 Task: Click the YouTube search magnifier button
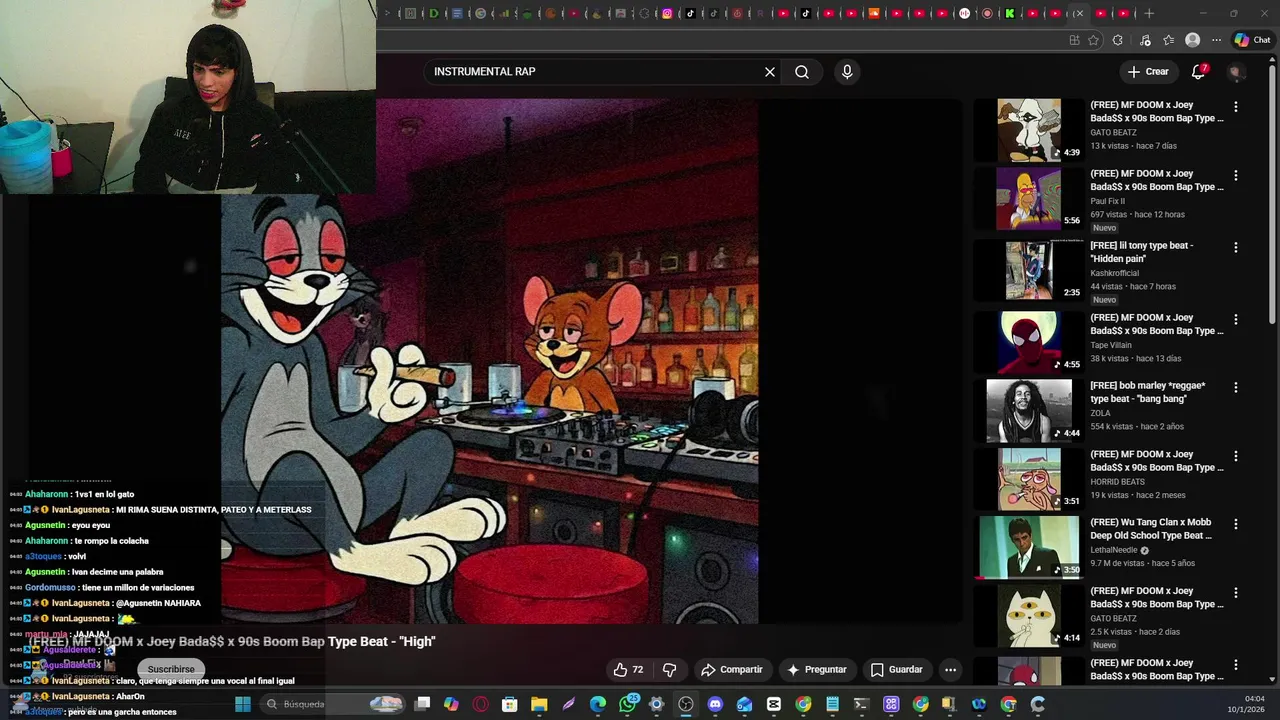point(802,72)
